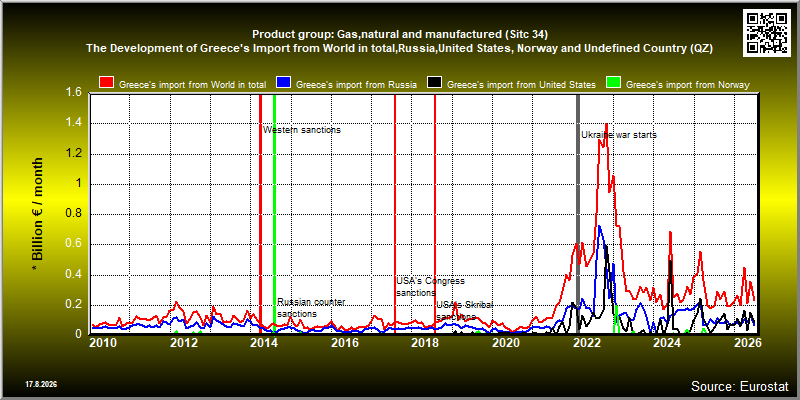Click the 2012 label on the x-axis
Image resolution: width=800 pixels, height=400 pixels.
pos(184,342)
